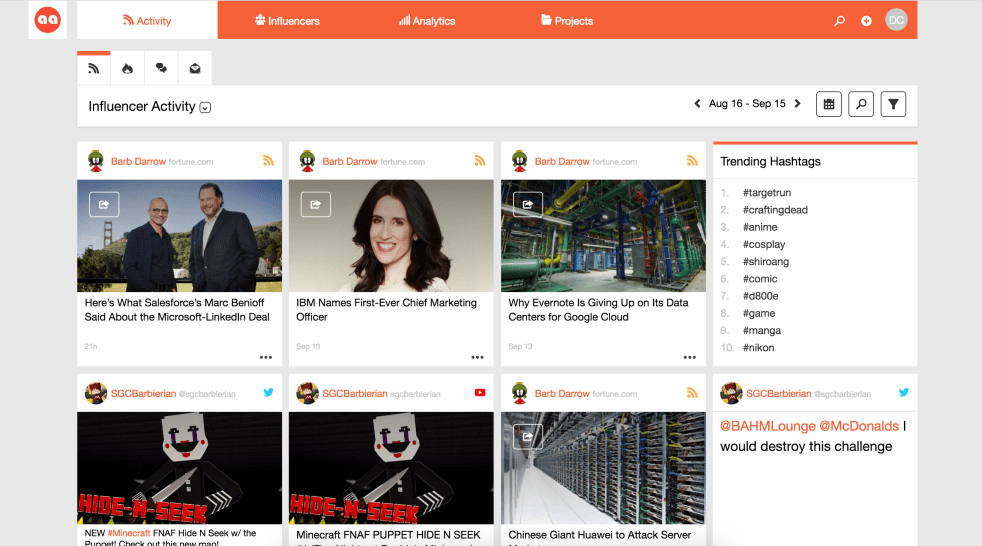Select the #targetrun hashtag

767,193
